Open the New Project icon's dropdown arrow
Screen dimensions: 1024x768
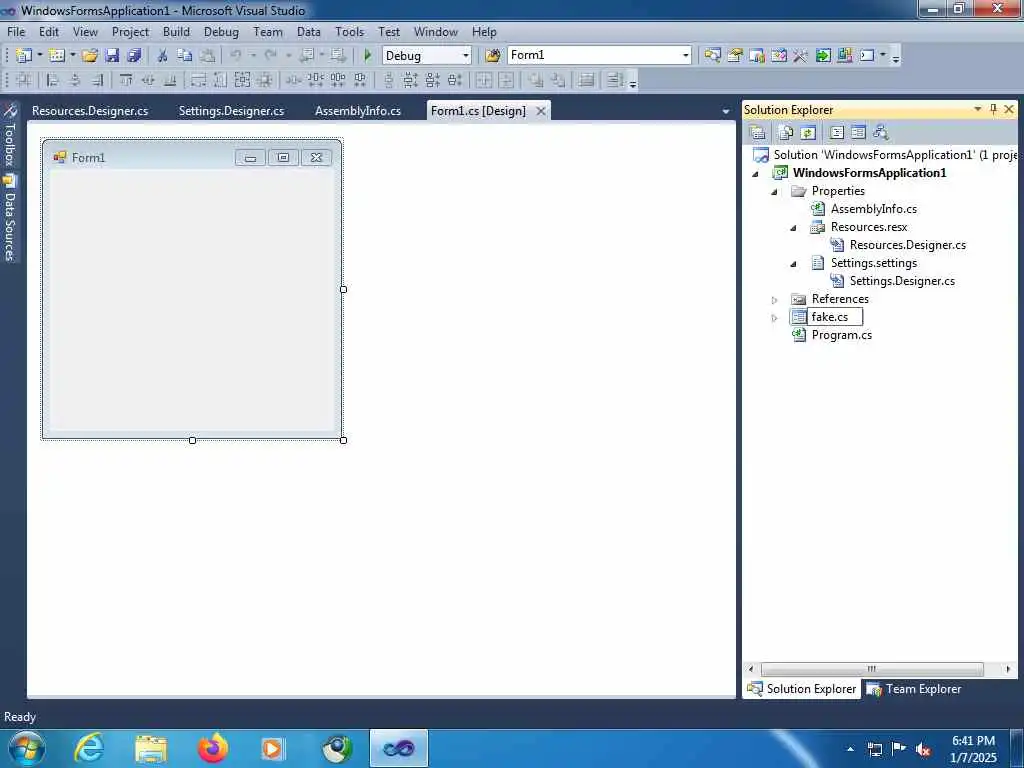pos(40,55)
